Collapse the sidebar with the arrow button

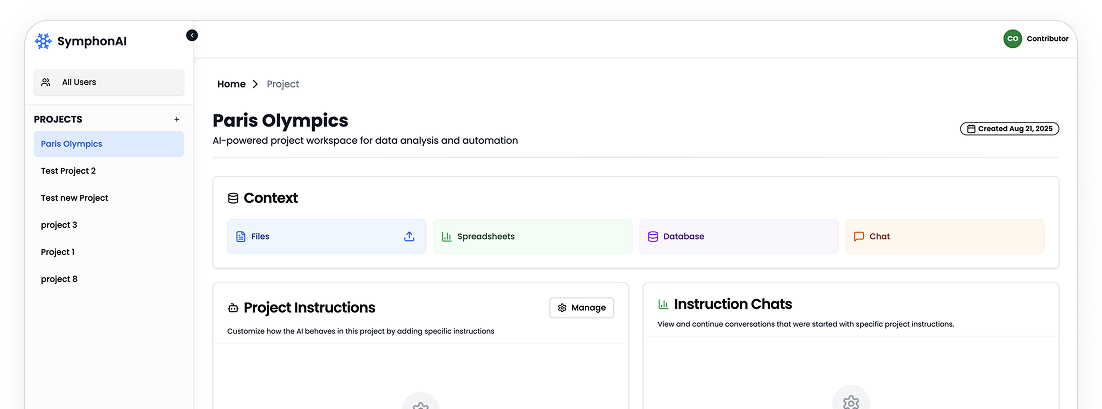[x=192, y=35]
